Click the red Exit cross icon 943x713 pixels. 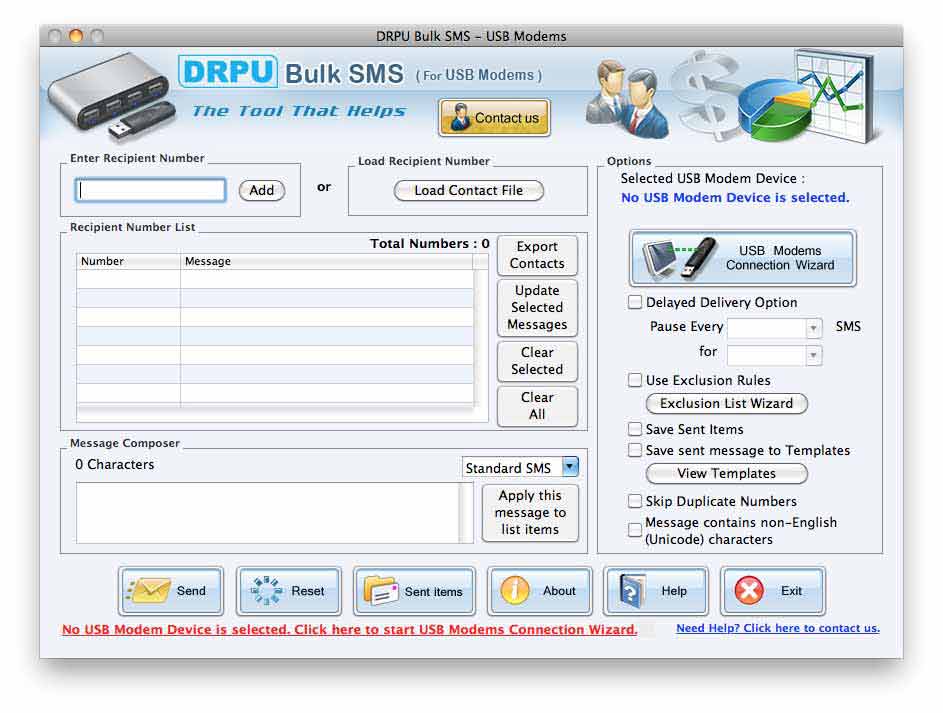749,591
